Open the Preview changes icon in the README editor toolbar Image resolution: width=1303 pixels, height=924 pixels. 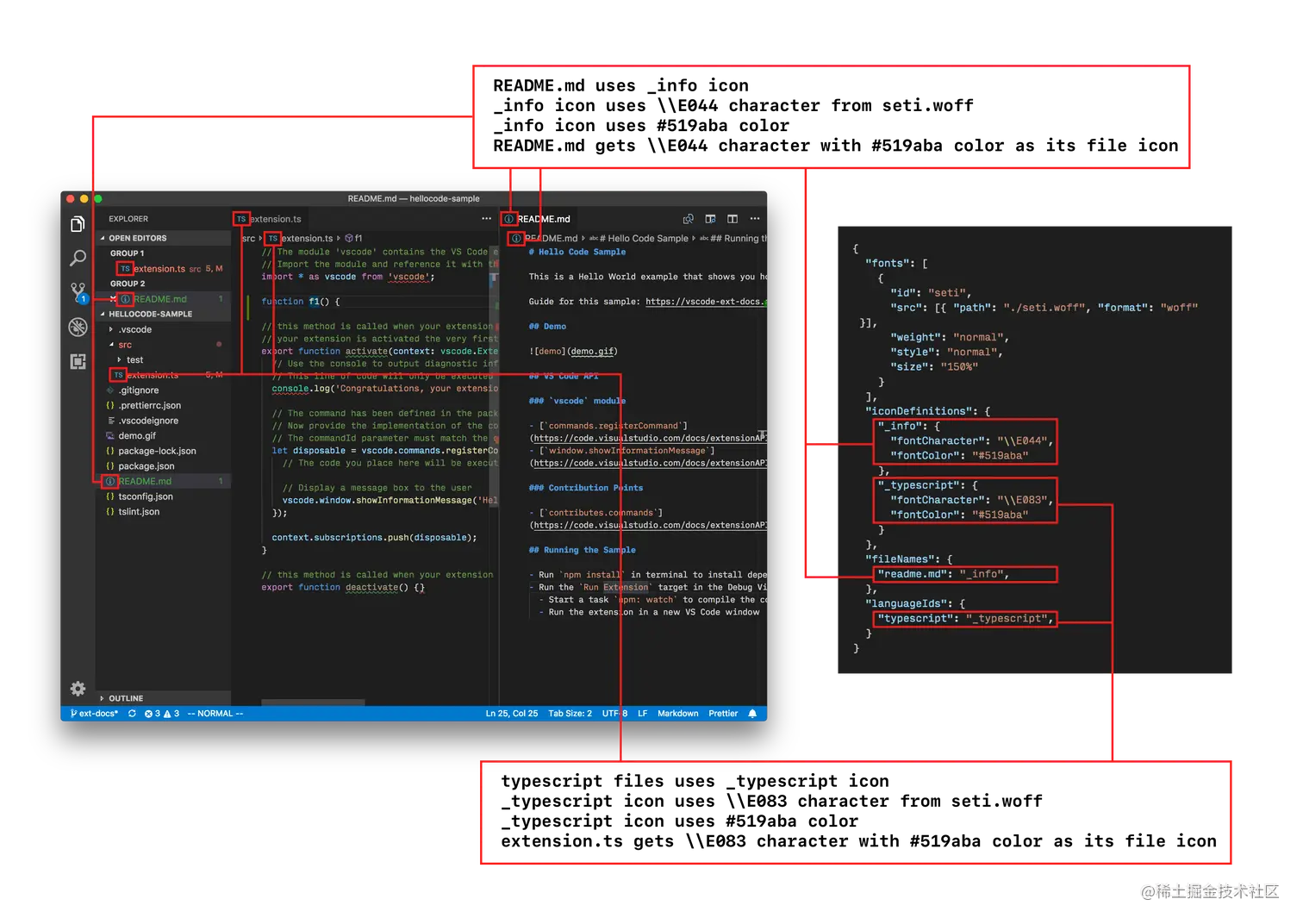click(688, 219)
